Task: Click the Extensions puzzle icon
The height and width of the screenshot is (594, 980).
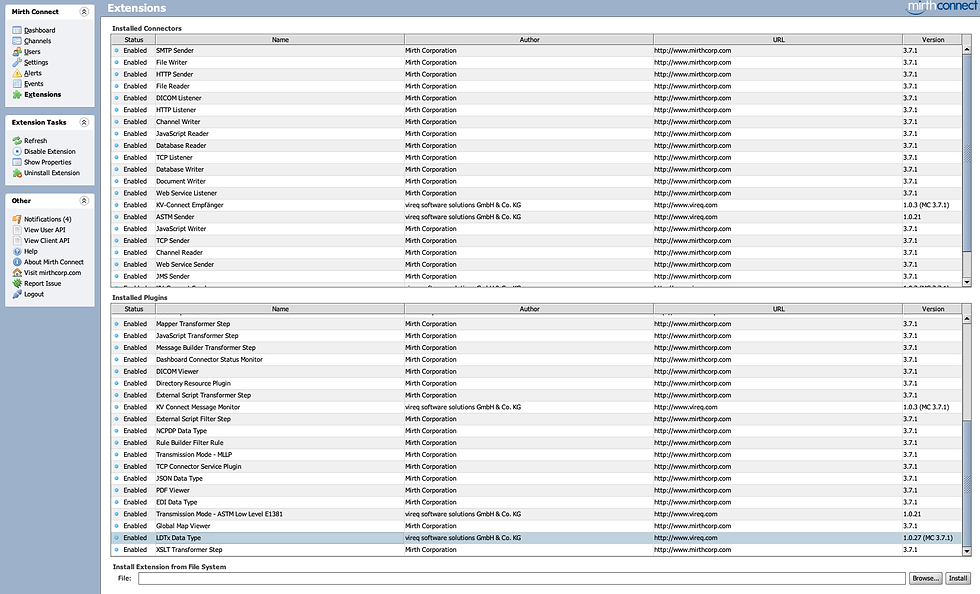Action: 17,94
